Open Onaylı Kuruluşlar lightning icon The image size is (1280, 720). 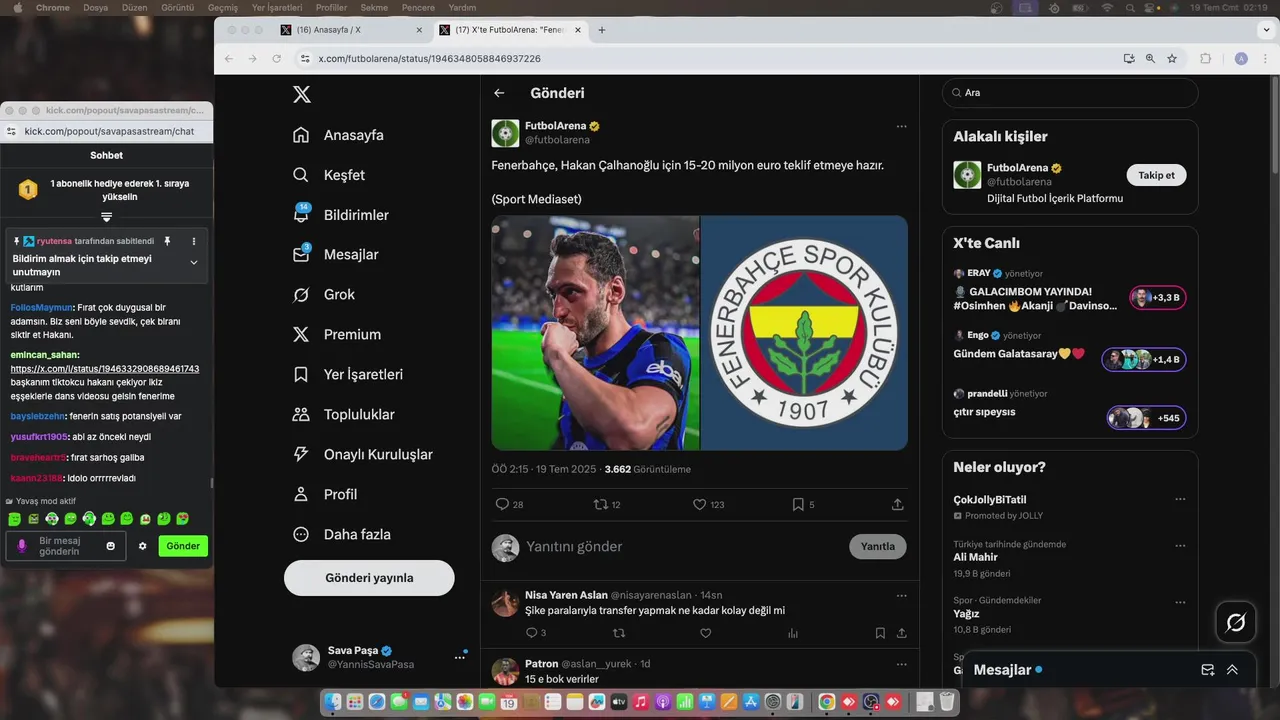[301, 454]
